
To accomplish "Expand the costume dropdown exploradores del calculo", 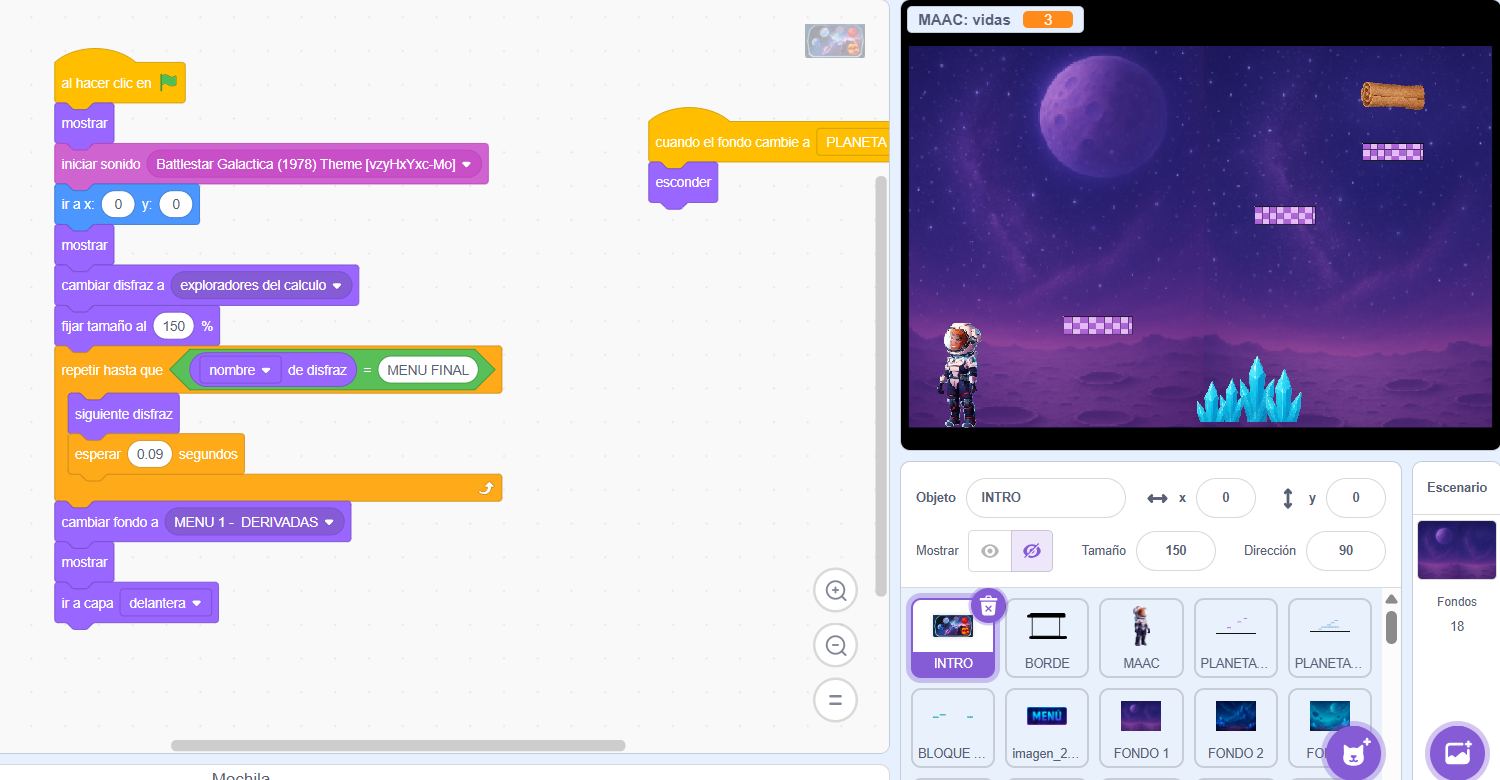I will tap(336, 286).
